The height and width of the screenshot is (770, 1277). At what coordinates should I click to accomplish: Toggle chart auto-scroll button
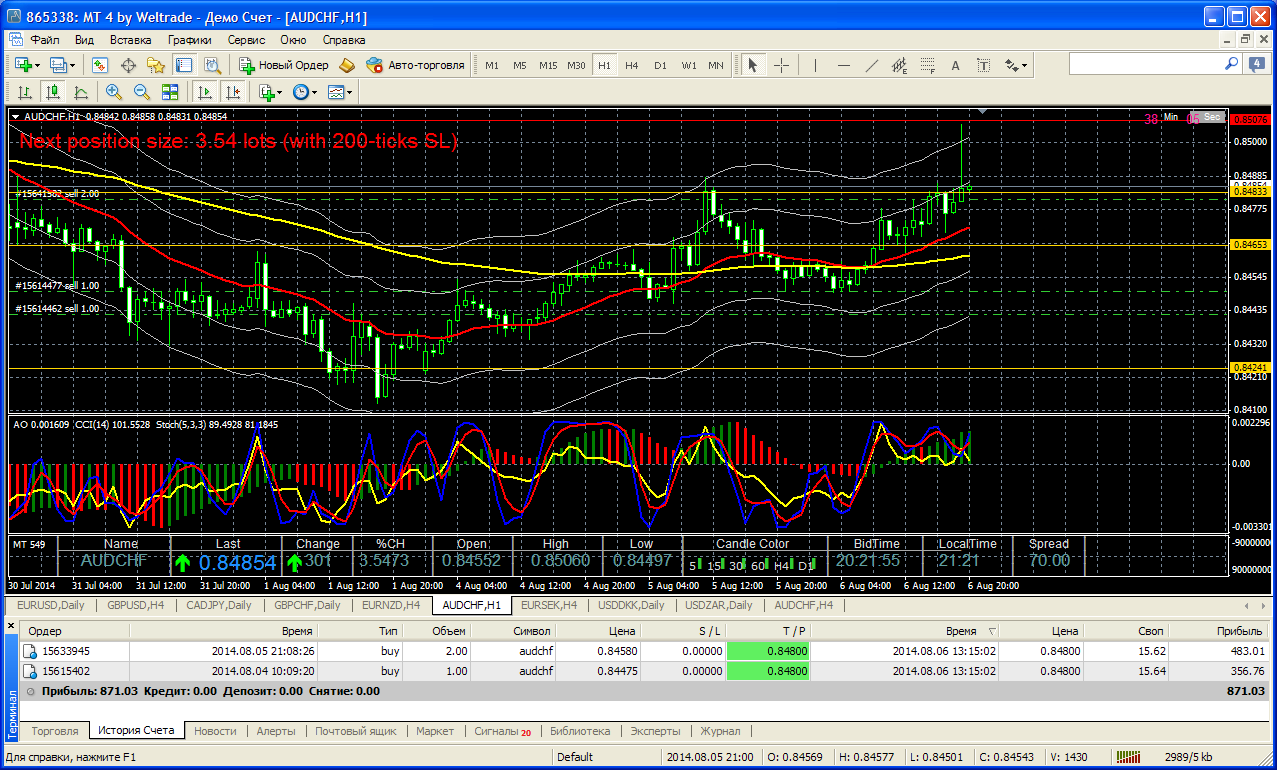click(x=205, y=92)
